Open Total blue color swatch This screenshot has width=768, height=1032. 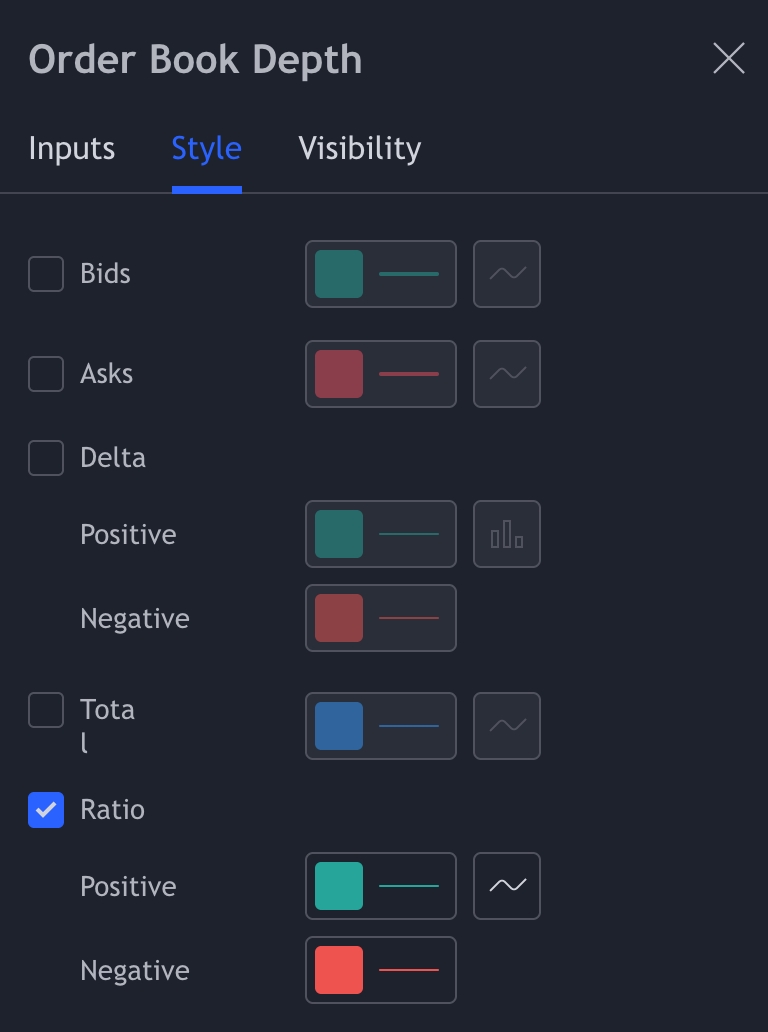(x=339, y=726)
